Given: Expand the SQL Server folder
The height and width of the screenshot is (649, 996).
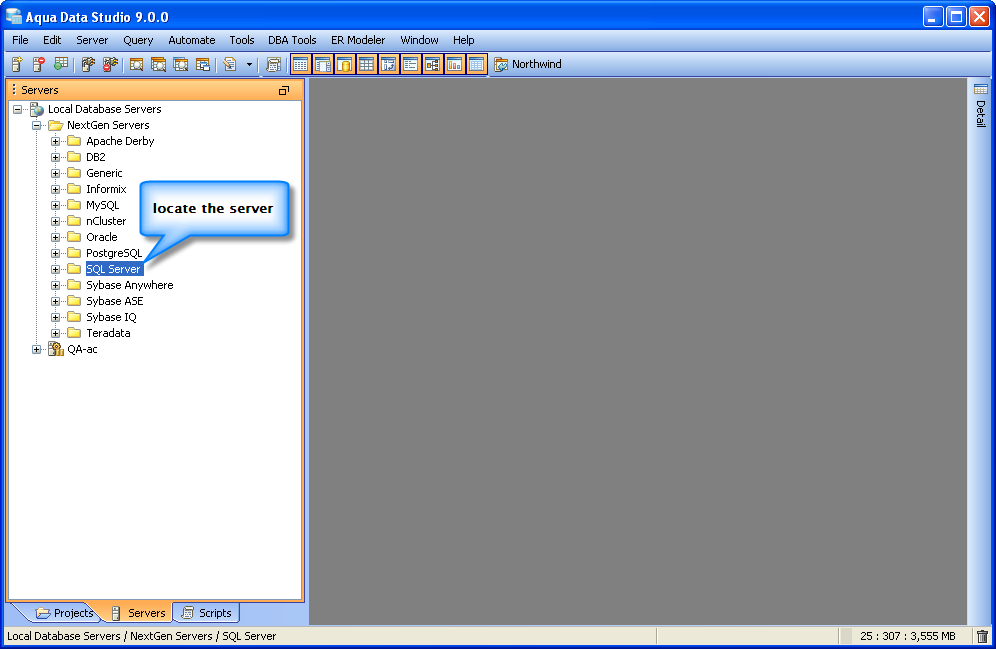Looking at the screenshot, I should (56, 269).
